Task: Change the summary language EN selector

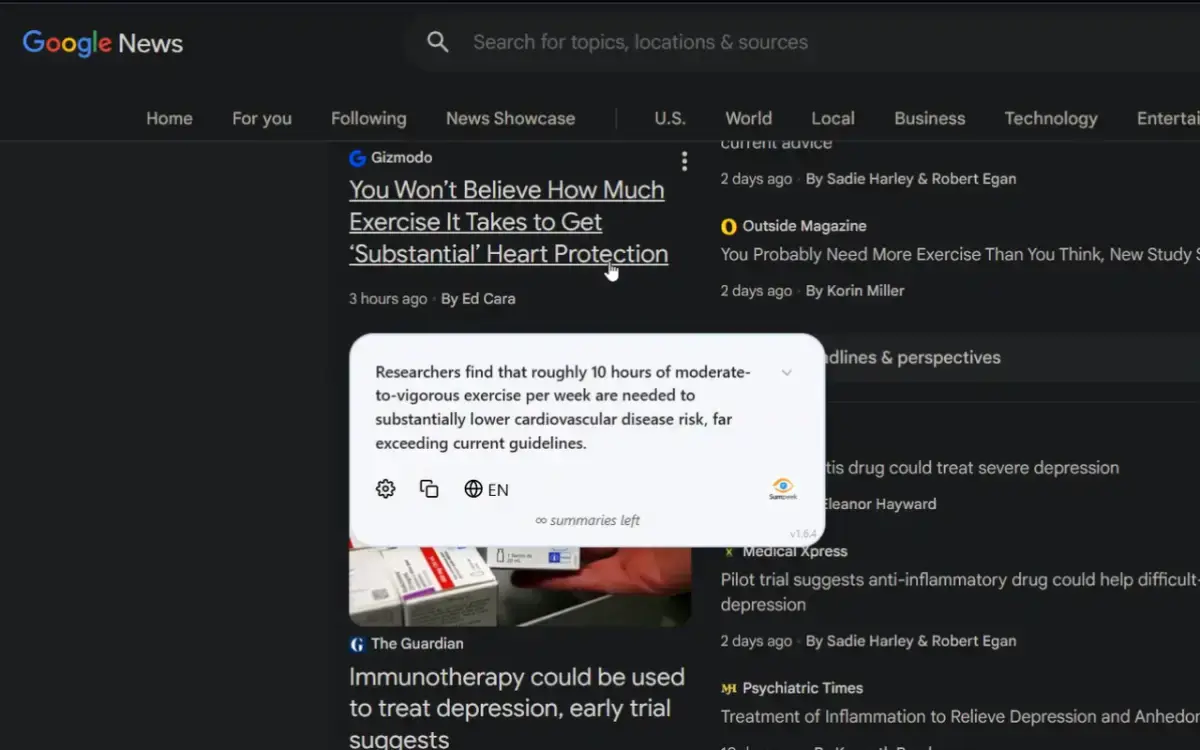Action: coord(487,489)
